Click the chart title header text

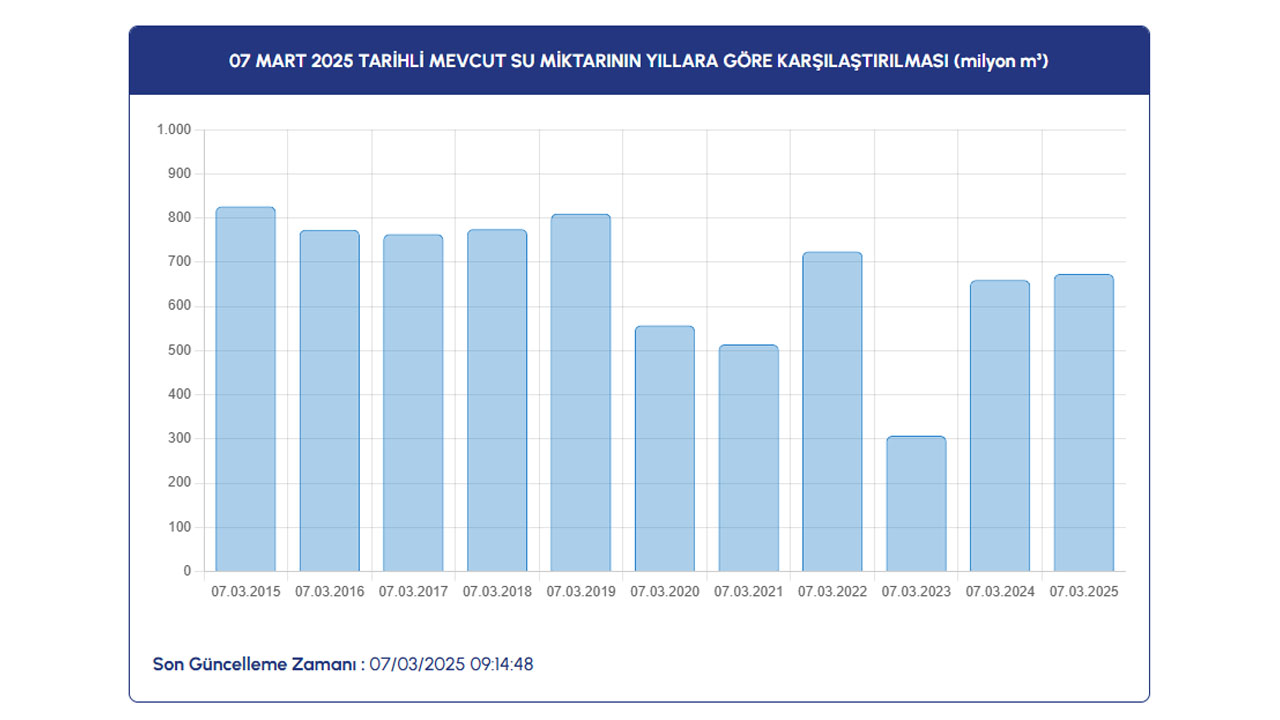pos(639,61)
